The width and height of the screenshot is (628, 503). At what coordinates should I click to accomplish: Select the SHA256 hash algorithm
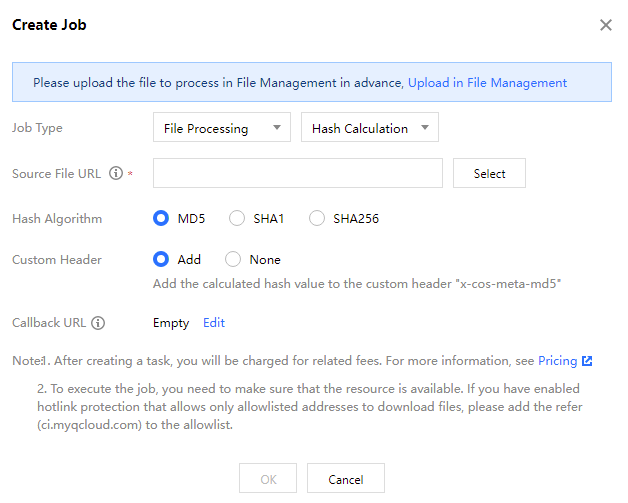click(317, 218)
